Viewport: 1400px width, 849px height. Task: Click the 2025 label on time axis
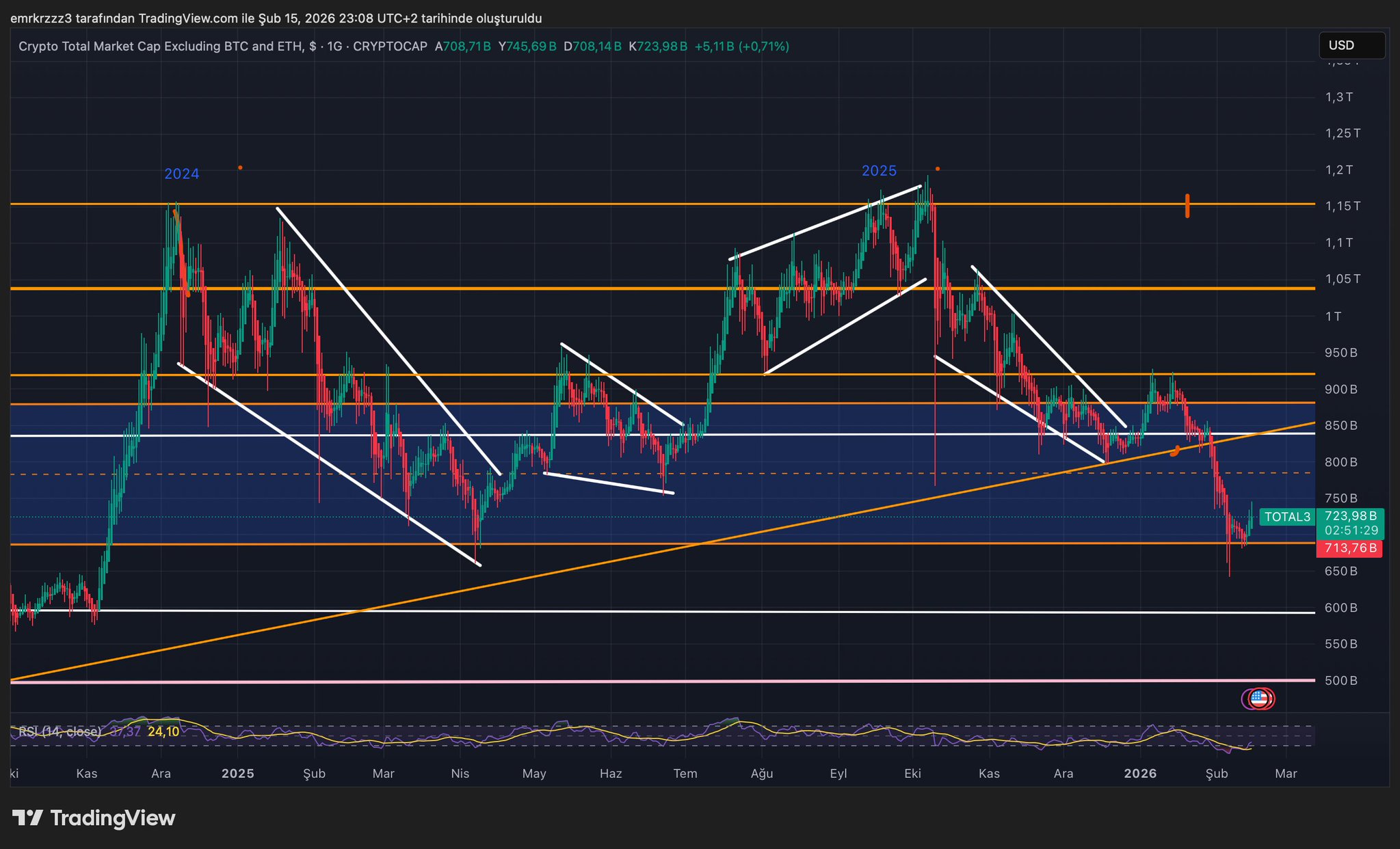238,773
